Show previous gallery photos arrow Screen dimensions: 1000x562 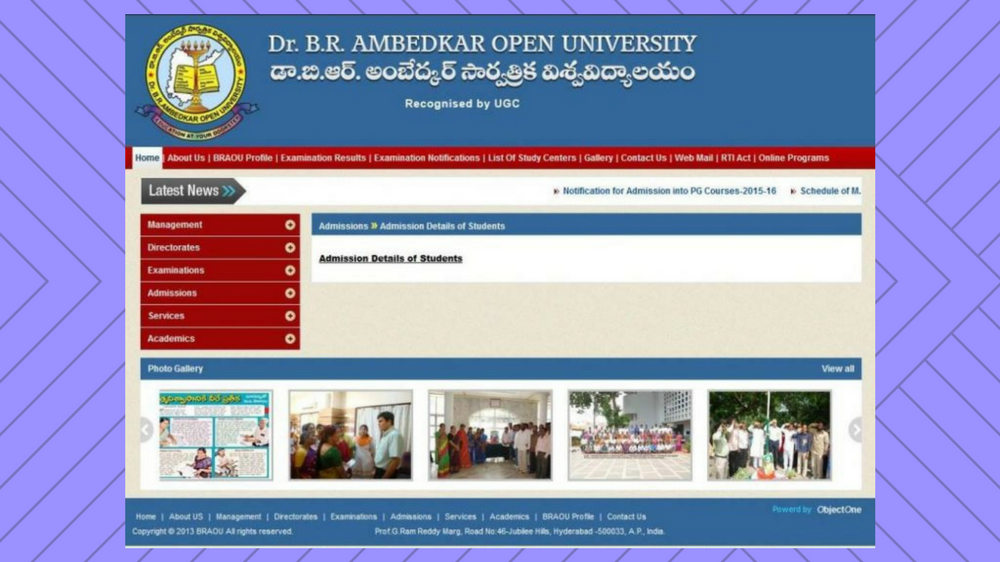(x=147, y=430)
